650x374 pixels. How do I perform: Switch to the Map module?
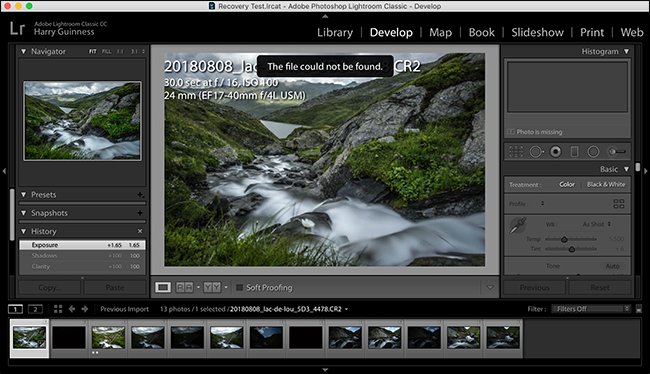point(440,32)
